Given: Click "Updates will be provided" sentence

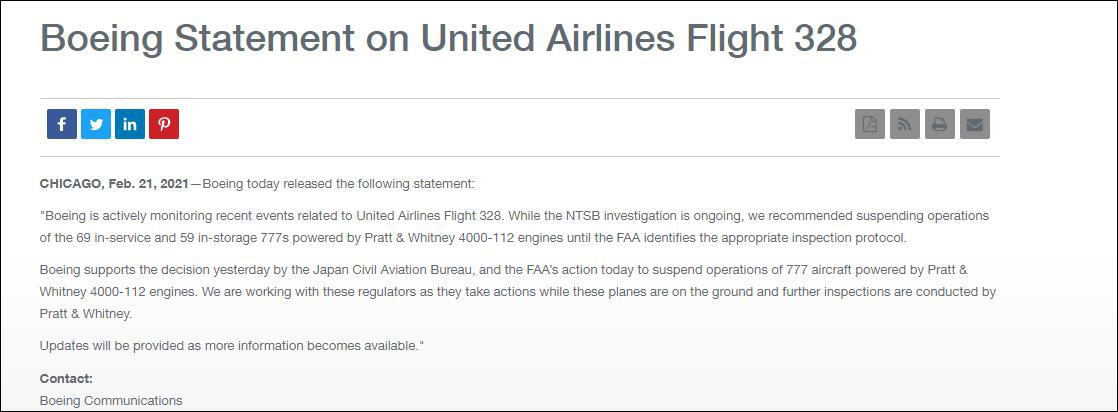Looking at the screenshot, I should coord(230,345).
